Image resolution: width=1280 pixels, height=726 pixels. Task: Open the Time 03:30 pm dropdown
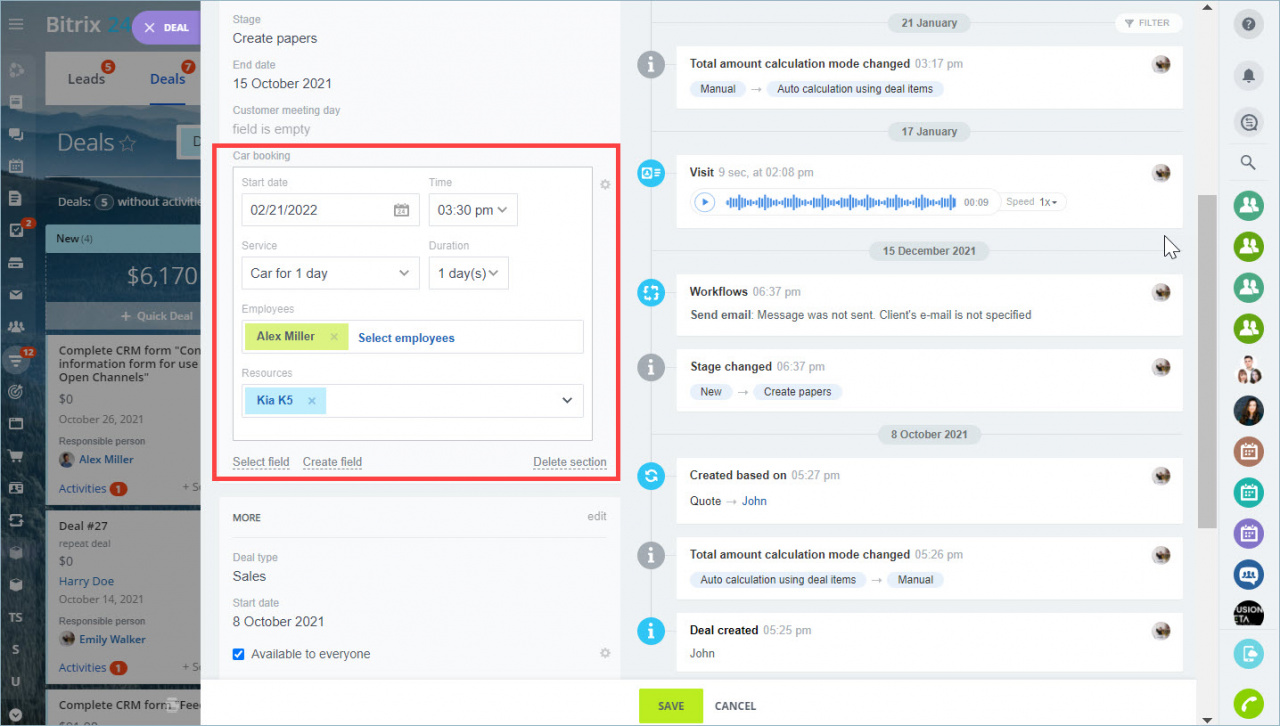(x=473, y=210)
